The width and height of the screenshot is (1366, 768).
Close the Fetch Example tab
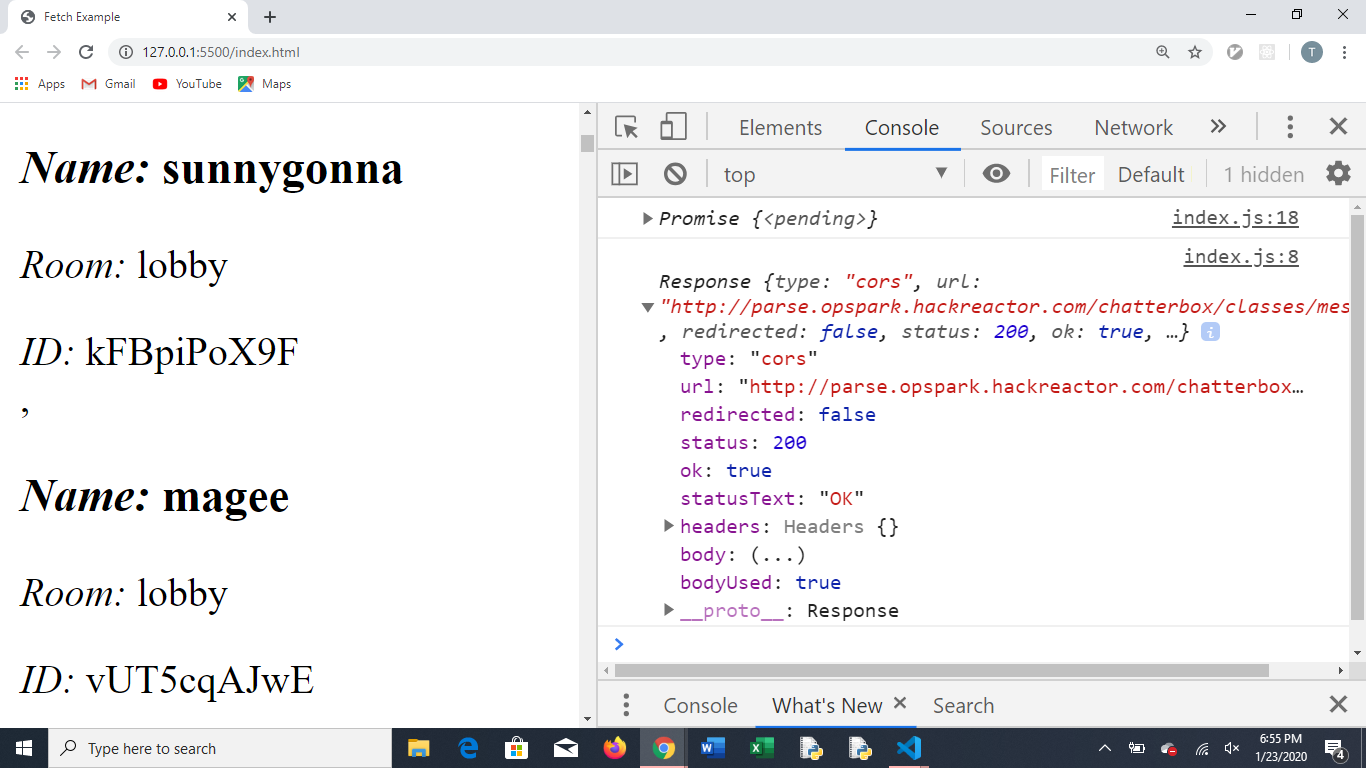232,17
